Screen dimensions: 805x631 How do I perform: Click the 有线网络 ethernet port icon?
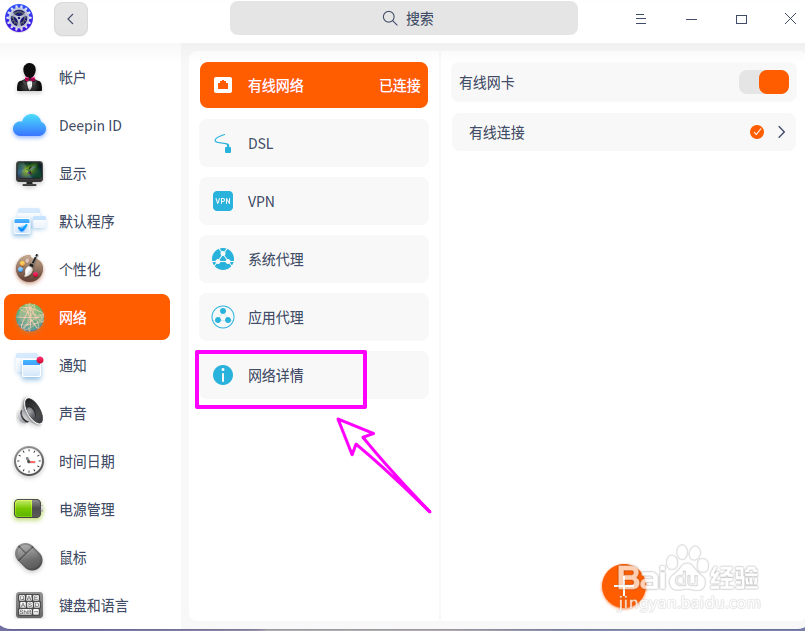tap(223, 85)
